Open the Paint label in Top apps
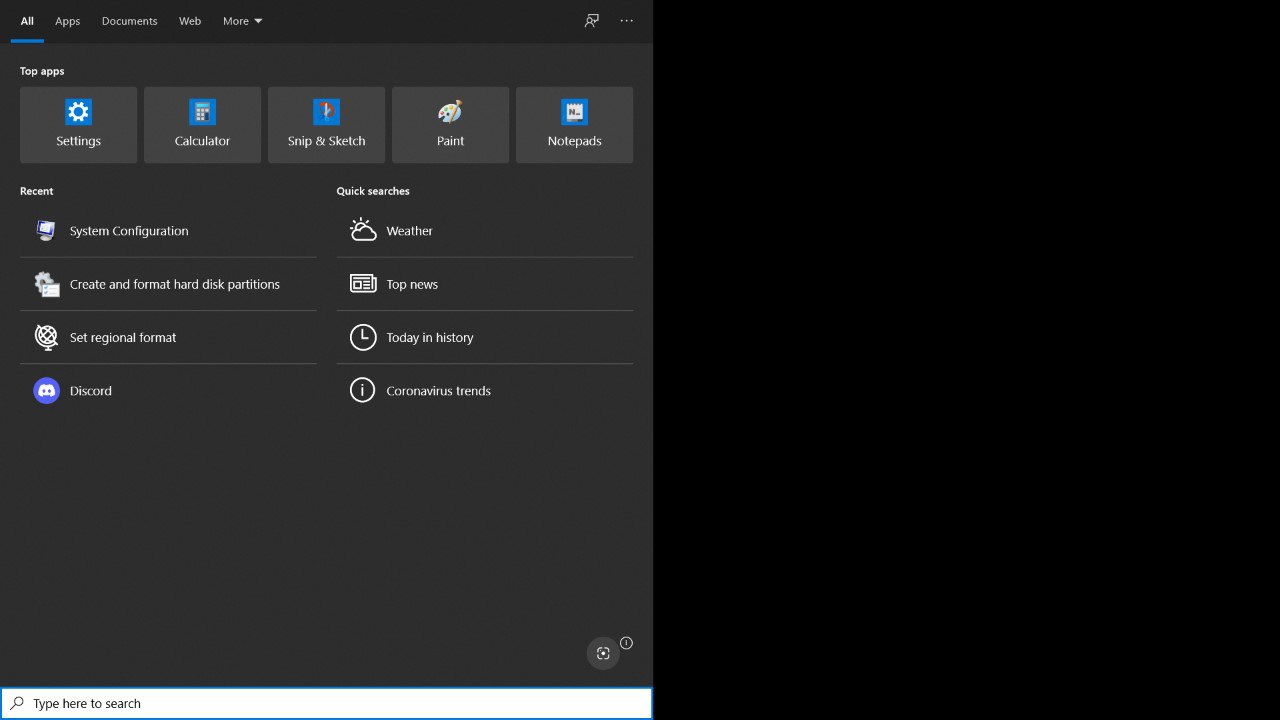 click(450, 141)
